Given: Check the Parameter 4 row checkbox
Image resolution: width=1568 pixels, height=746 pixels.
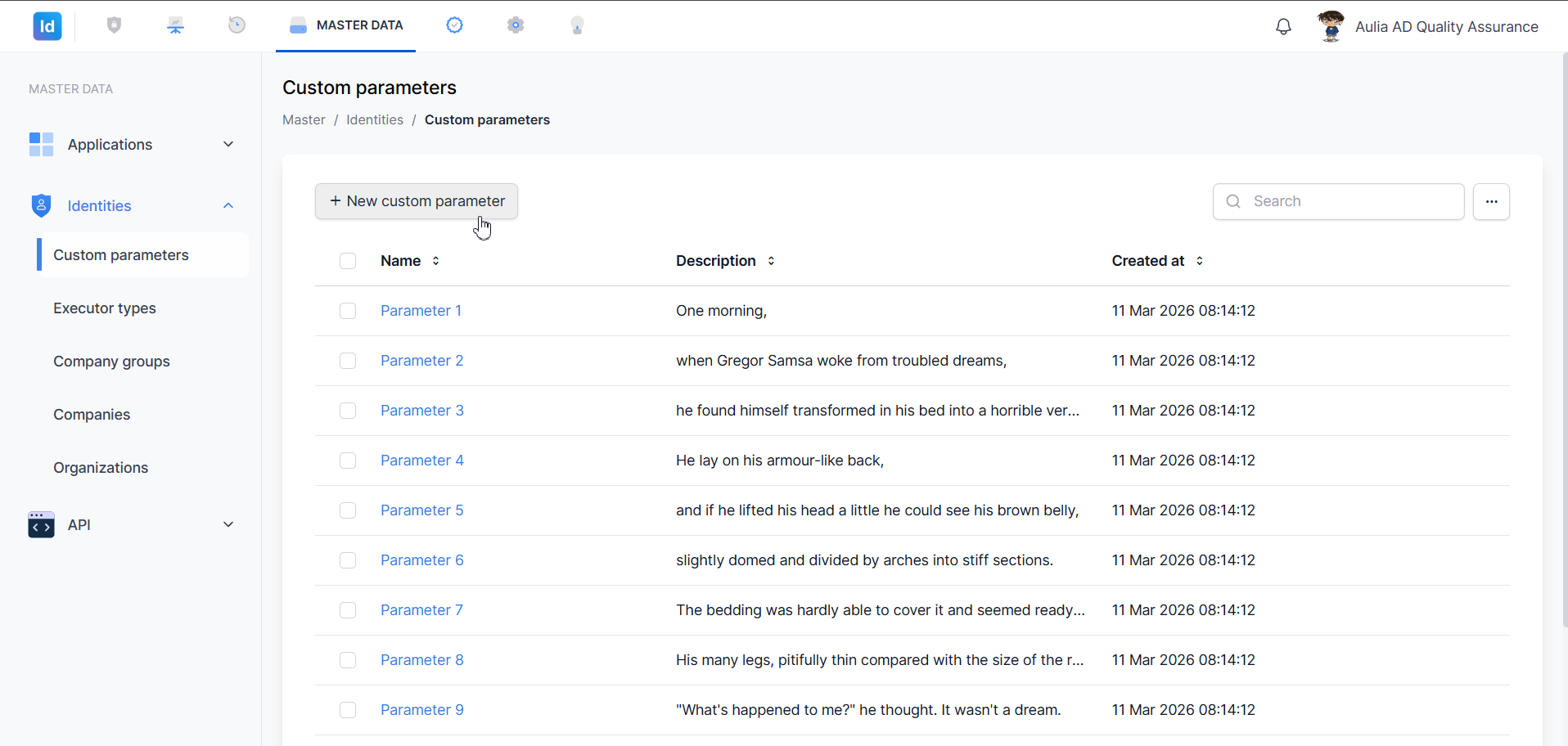Looking at the screenshot, I should [348, 461].
